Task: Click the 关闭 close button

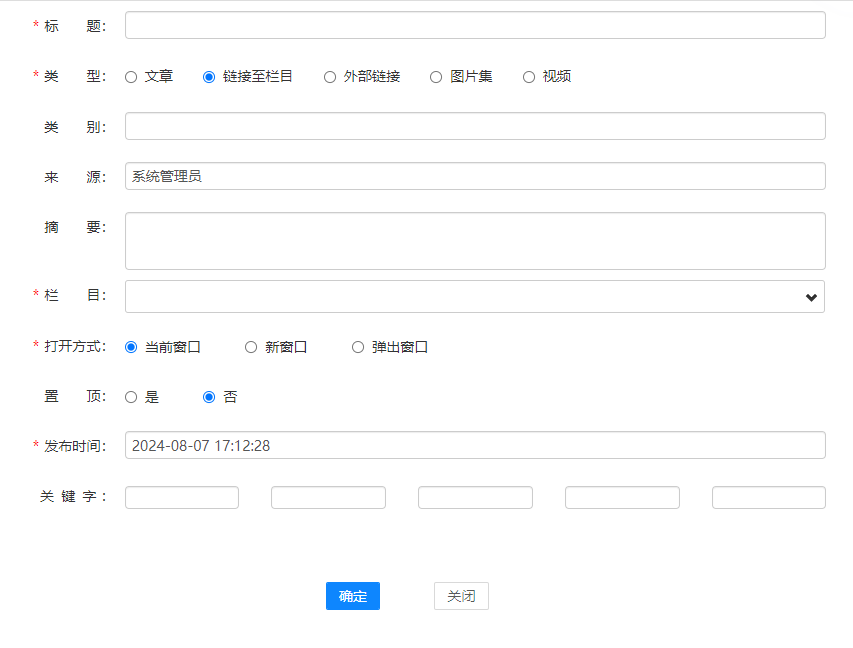Action: pyautogui.click(x=461, y=596)
